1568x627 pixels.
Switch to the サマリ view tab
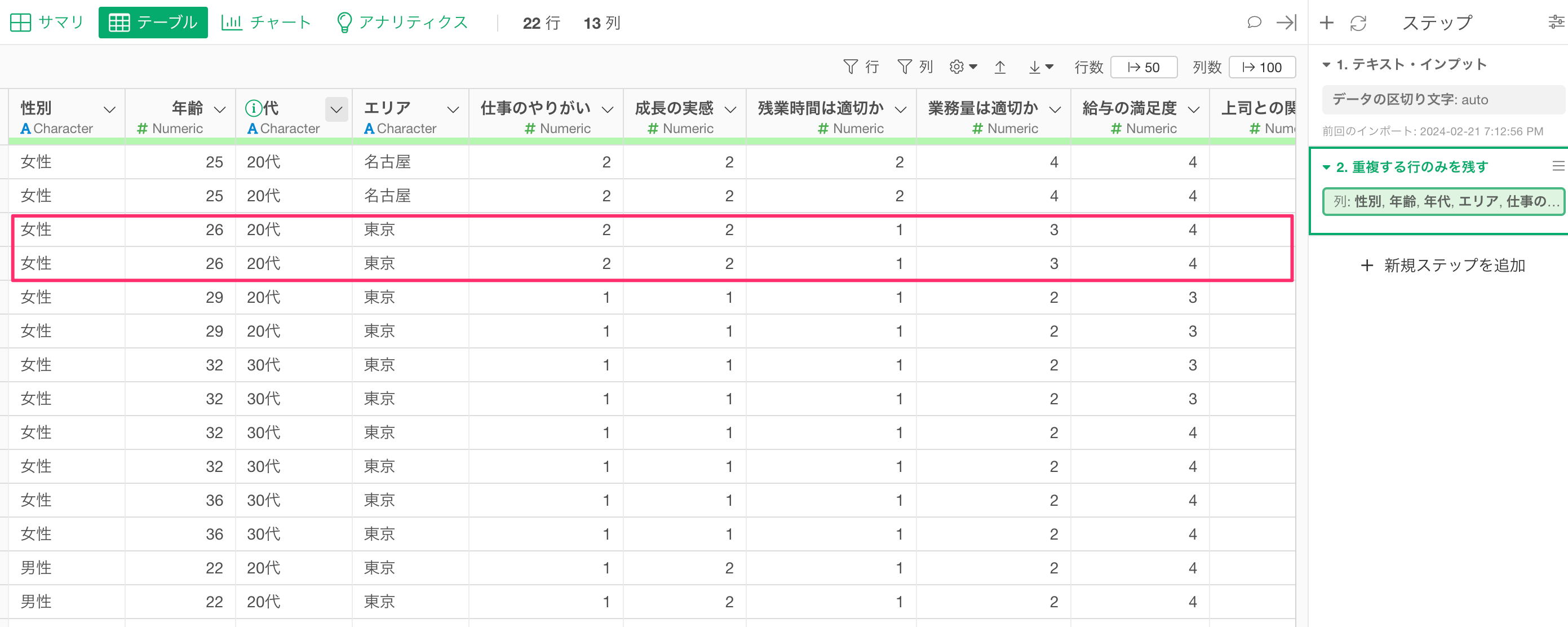(x=47, y=23)
